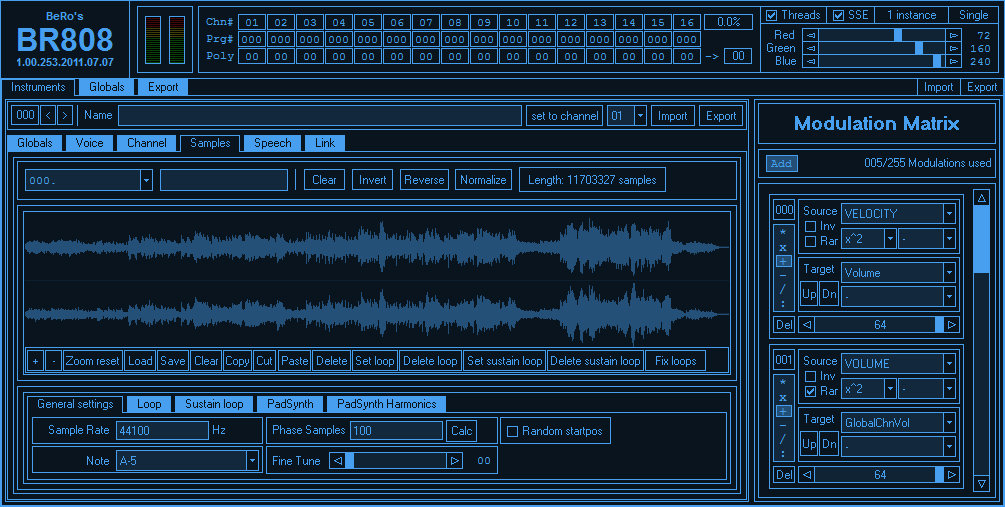Decrease Fine Tune with the left arrow
Viewport: 1005px width, 507px height.
(337, 460)
